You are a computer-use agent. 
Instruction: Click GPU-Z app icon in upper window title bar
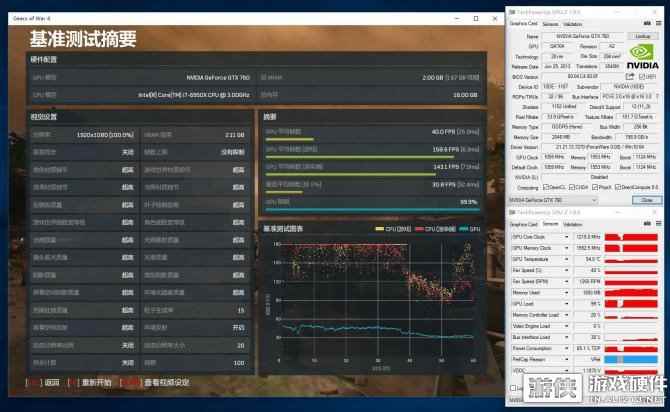(512, 12)
